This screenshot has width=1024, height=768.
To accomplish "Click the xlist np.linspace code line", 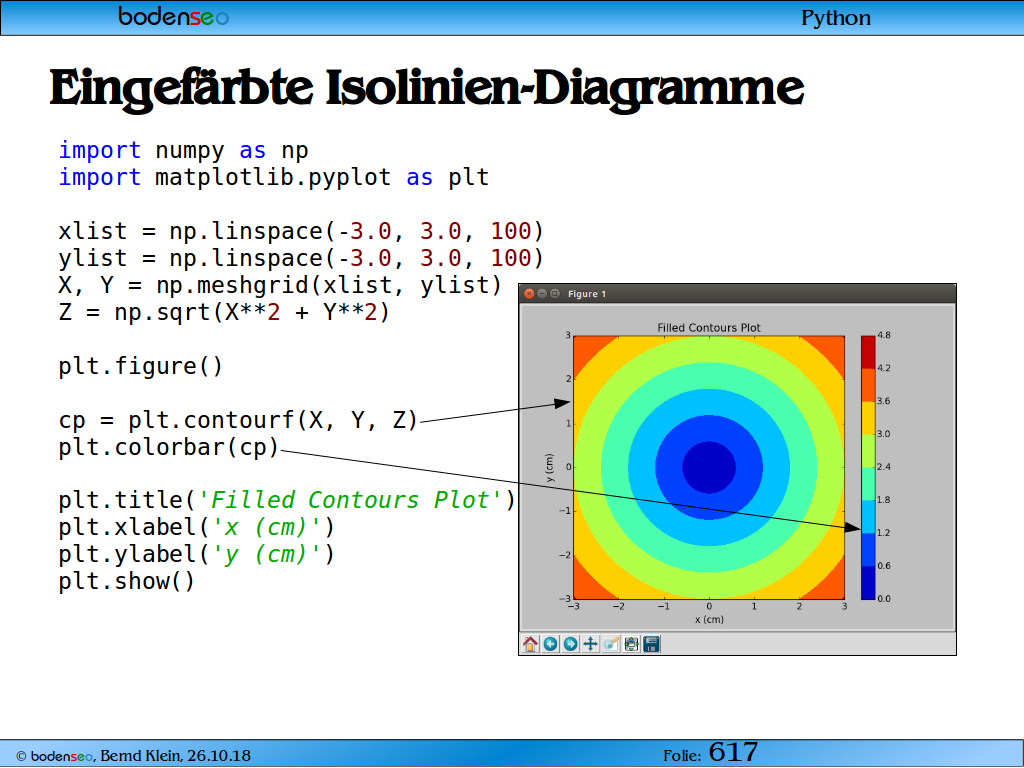I will (x=301, y=231).
